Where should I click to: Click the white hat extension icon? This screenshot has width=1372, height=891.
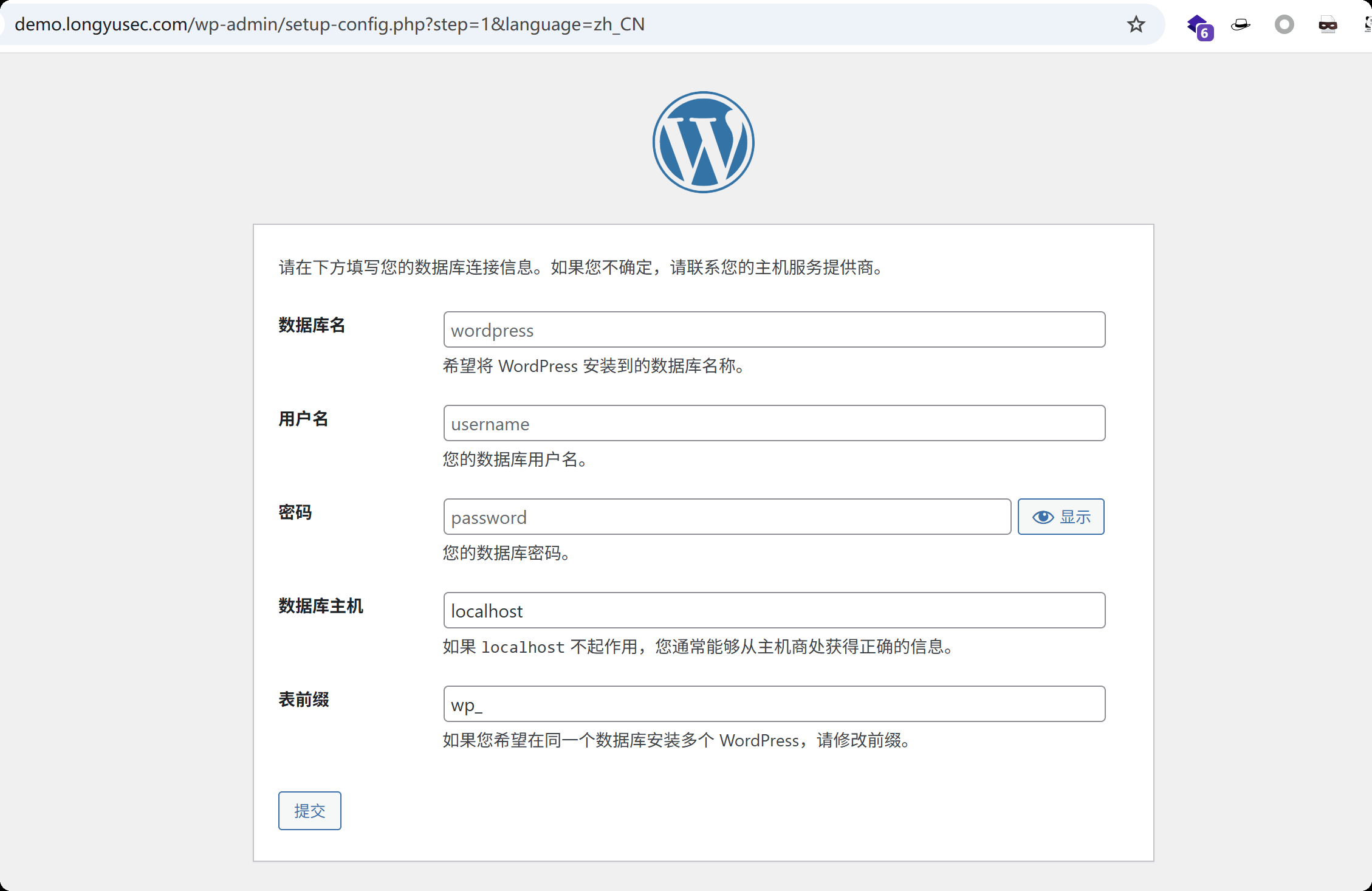click(1240, 25)
